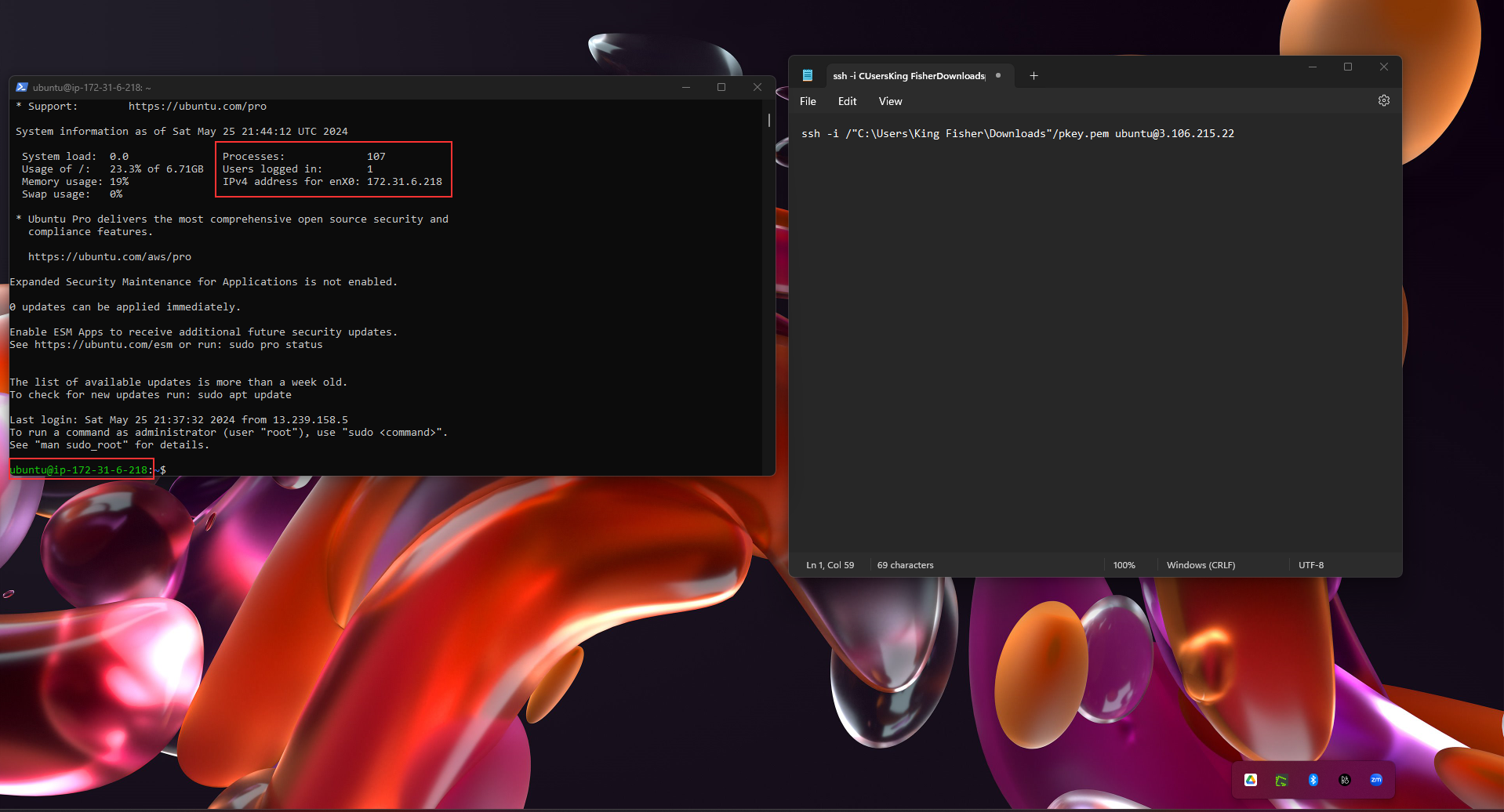Open the Edit menu in Notepad
This screenshot has width=1504, height=812.
pyautogui.click(x=846, y=101)
